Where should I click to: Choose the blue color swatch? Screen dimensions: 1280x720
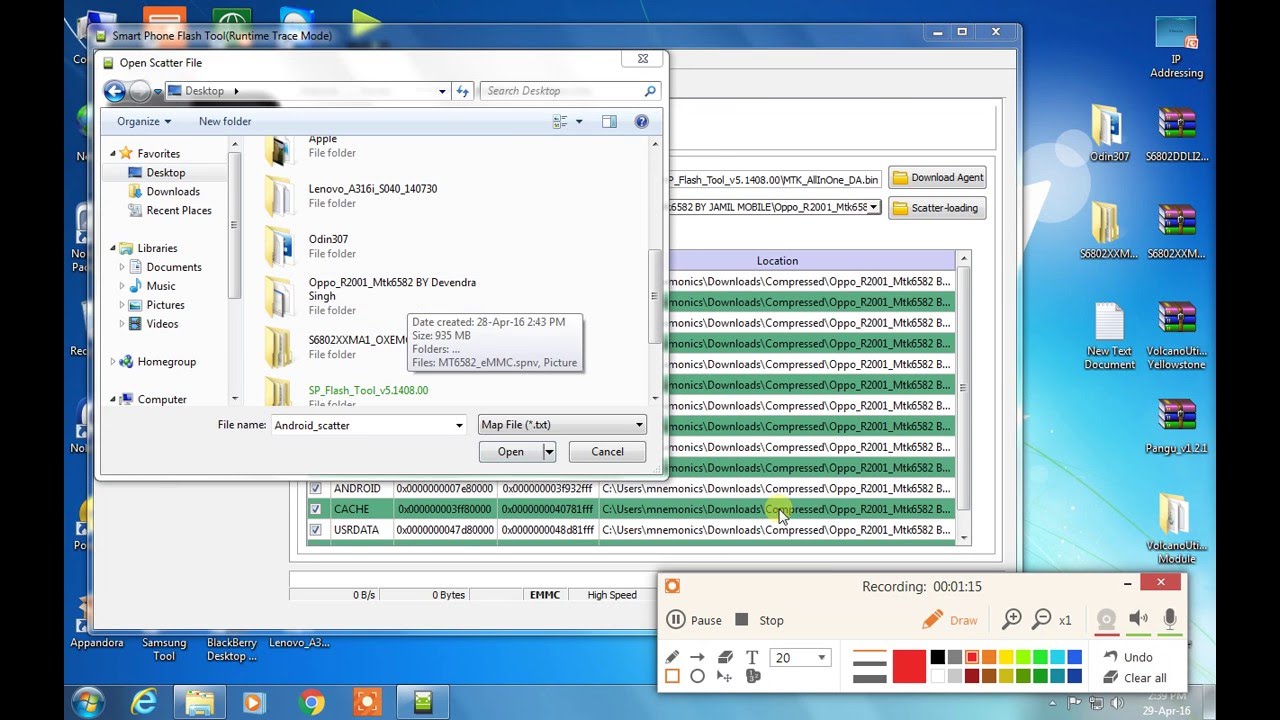point(1074,657)
